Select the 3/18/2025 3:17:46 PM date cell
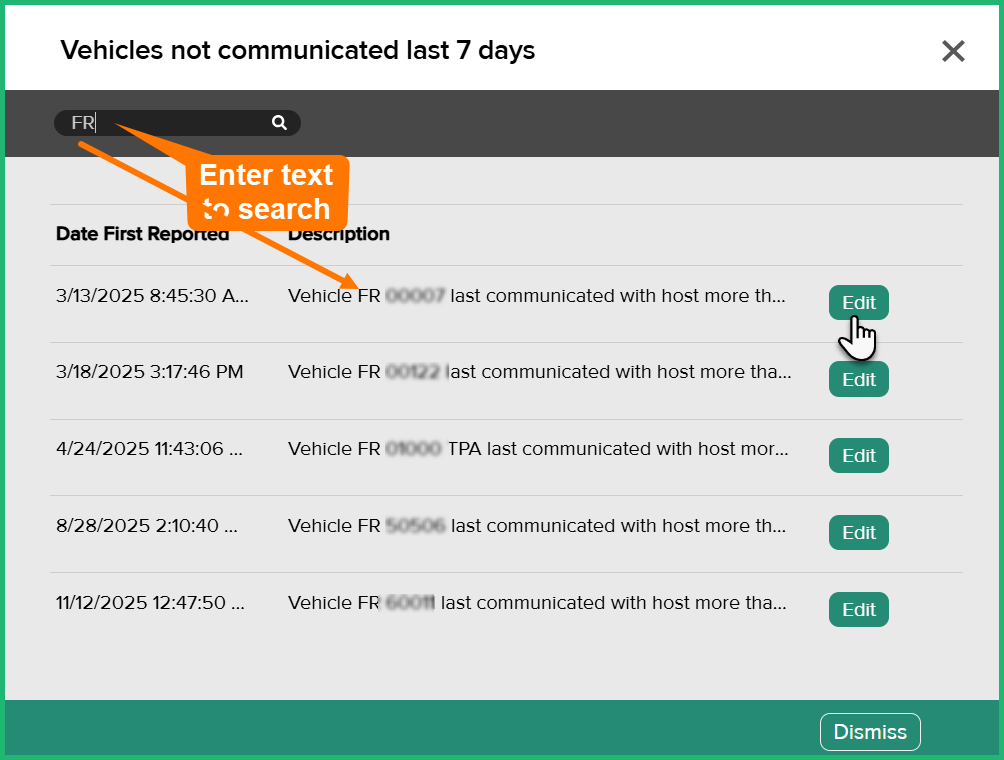 tap(150, 372)
